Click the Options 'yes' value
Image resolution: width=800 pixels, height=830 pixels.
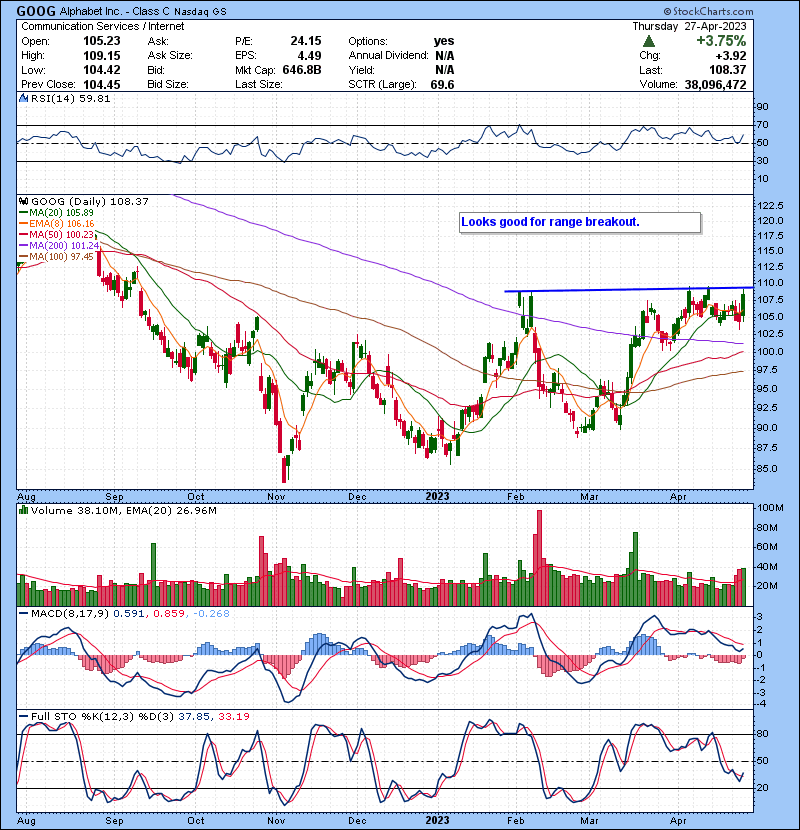tap(444, 41)
